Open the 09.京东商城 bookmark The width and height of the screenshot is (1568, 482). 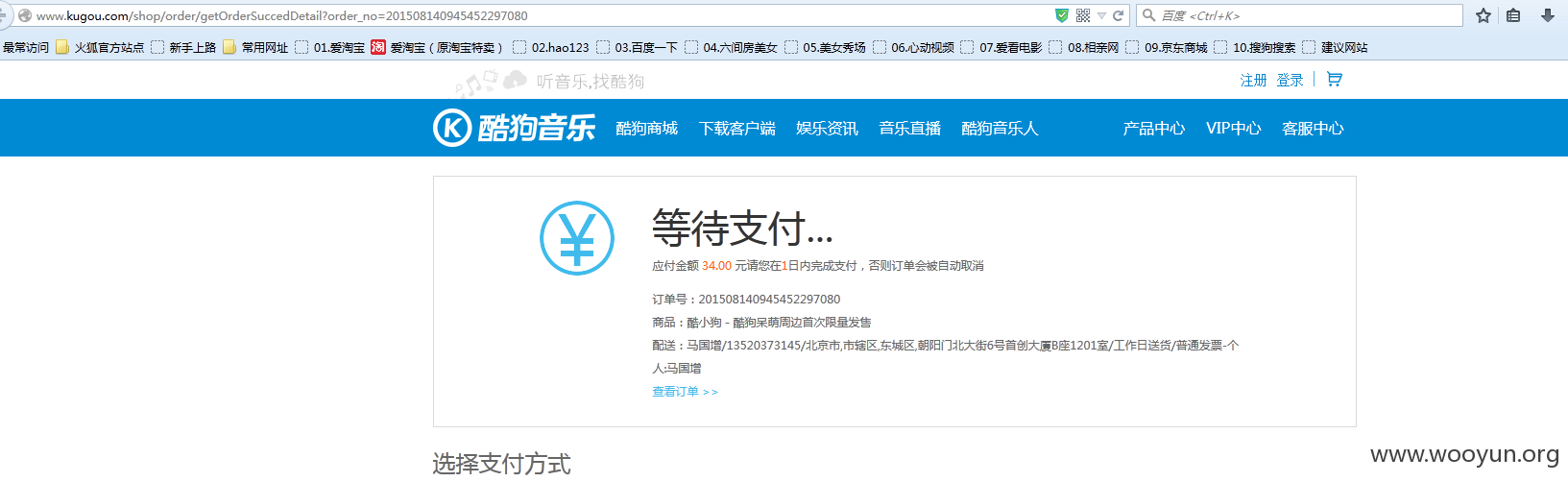[x=1167, y=47]
